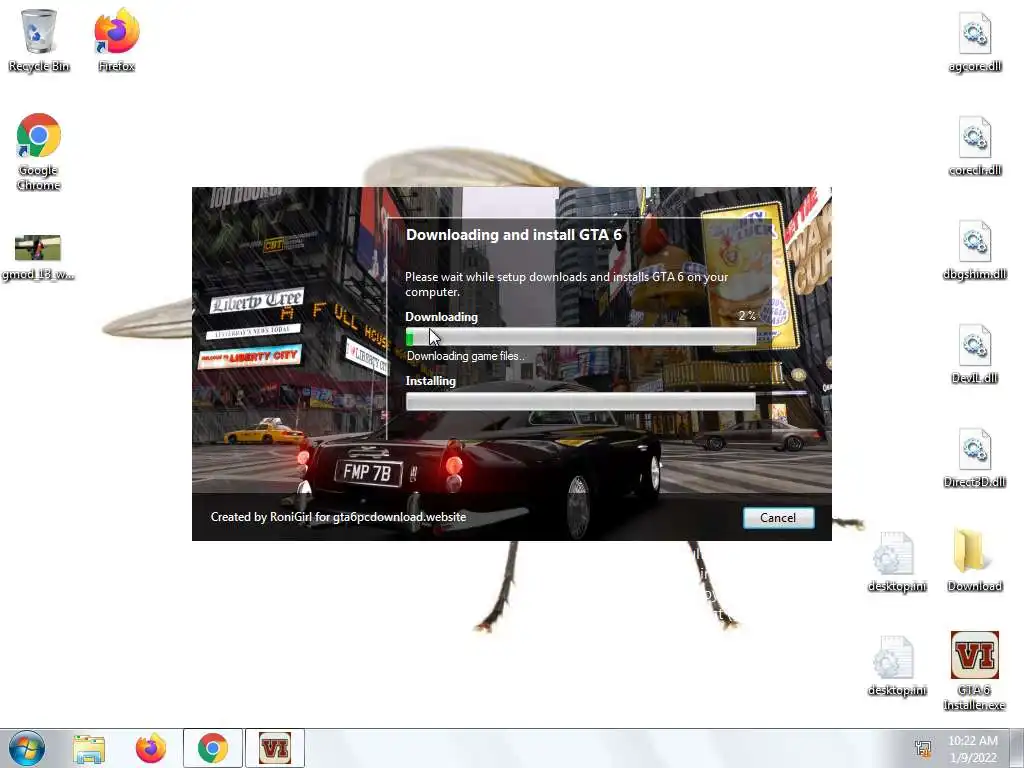Cancel the GTA 6 installation
This screenshot has width=1024, height=768.
778,518
